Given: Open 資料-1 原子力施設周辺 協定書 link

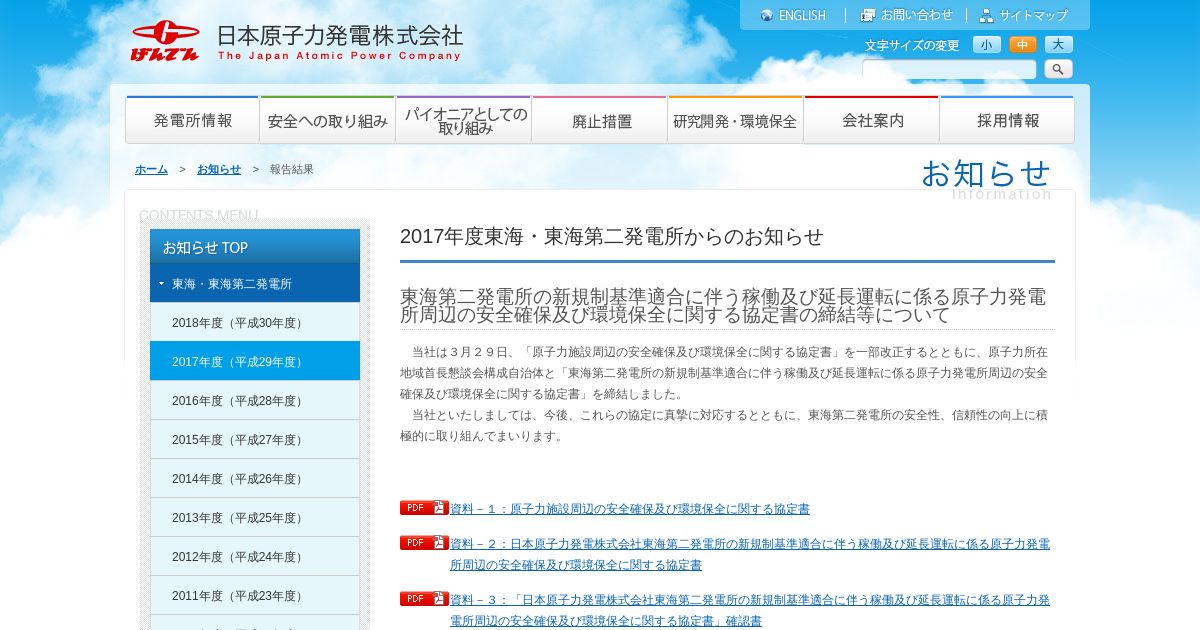Looking at the screenshot, I should coord(630,509).
